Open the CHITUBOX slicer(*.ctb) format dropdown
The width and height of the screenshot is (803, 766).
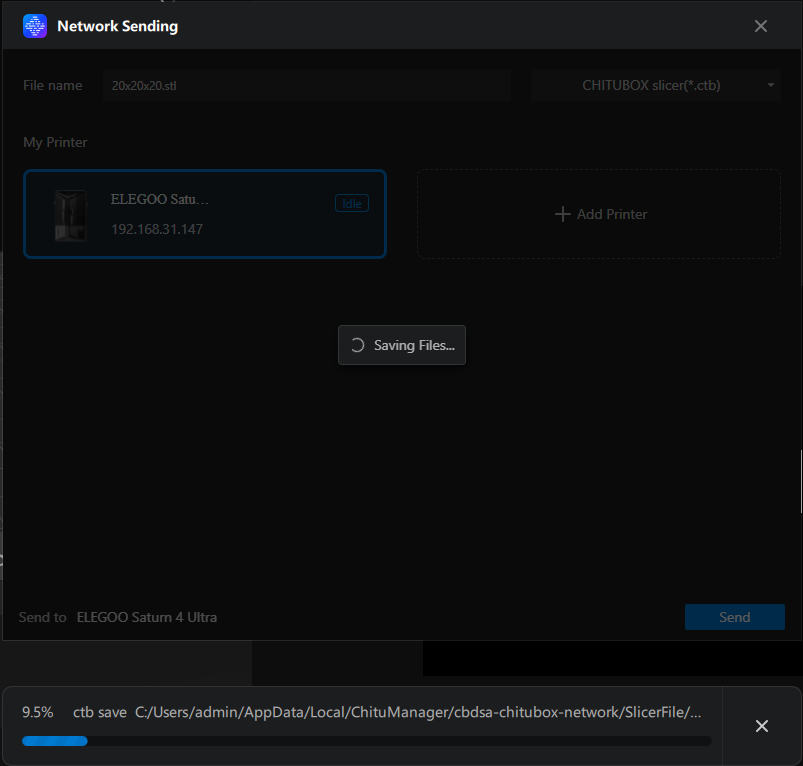pos(656,86)
